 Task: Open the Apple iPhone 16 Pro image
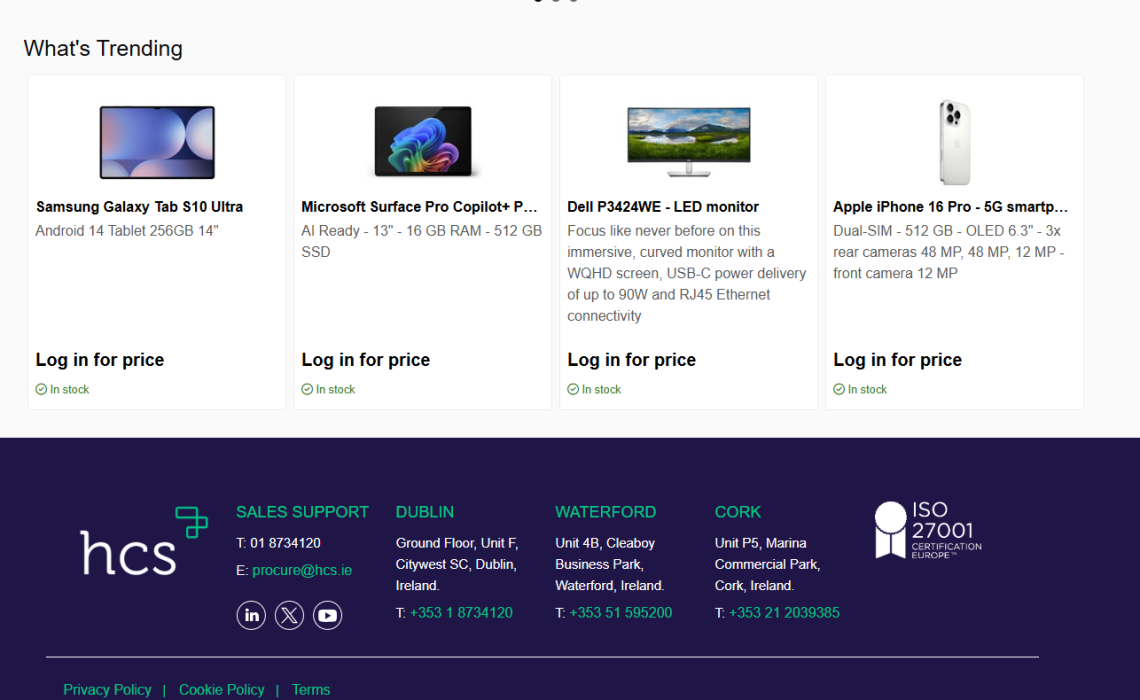coord(954,142)
